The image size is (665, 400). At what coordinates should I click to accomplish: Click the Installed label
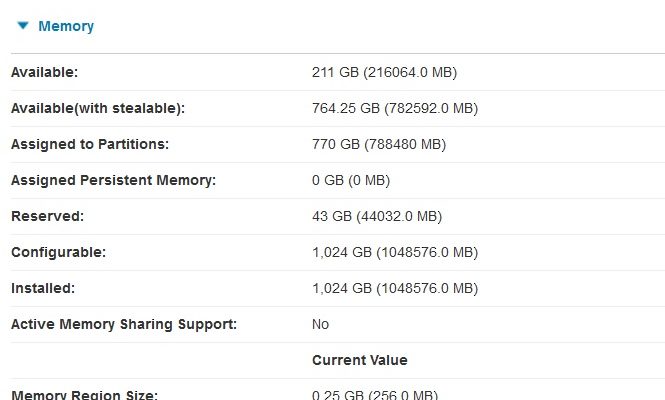click(x=43, y=289)
